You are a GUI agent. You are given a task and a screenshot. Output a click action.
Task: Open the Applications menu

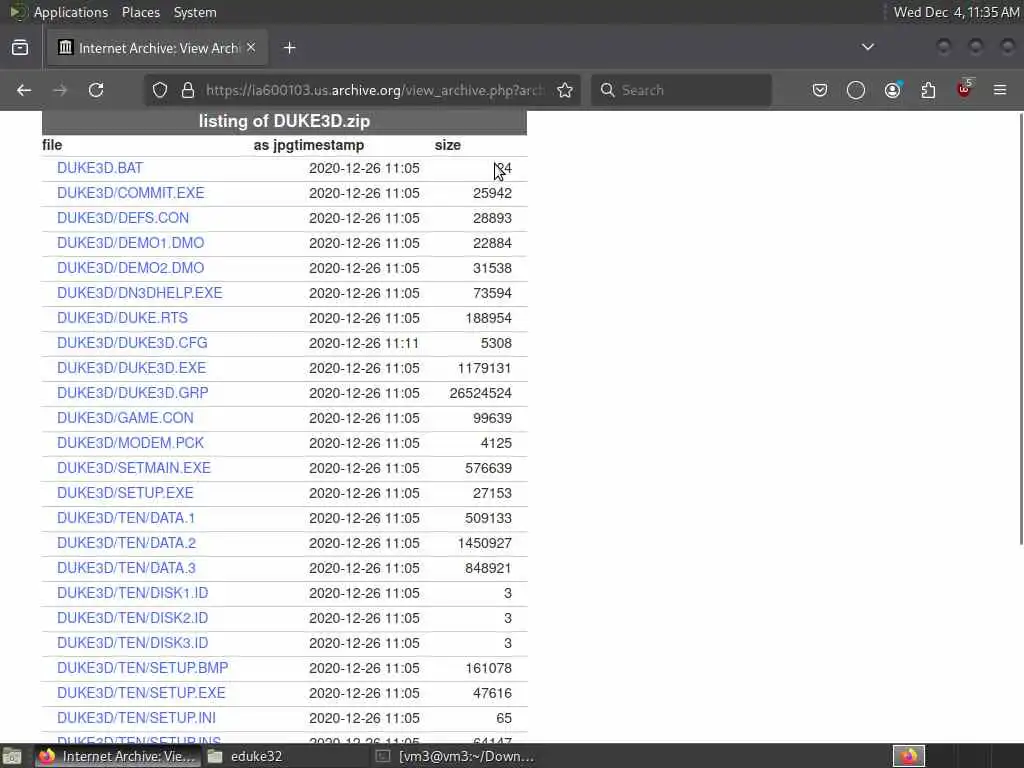tap(71, 12)
